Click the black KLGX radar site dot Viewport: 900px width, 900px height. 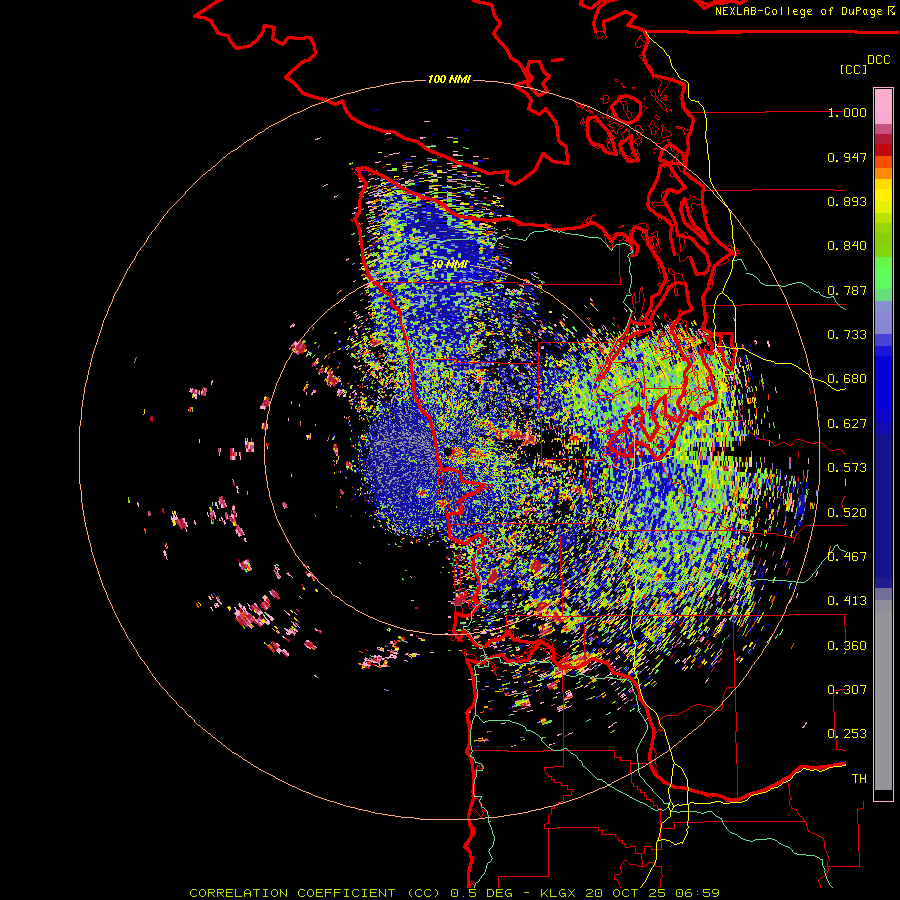pyautogui.click(x=448, y=452)
